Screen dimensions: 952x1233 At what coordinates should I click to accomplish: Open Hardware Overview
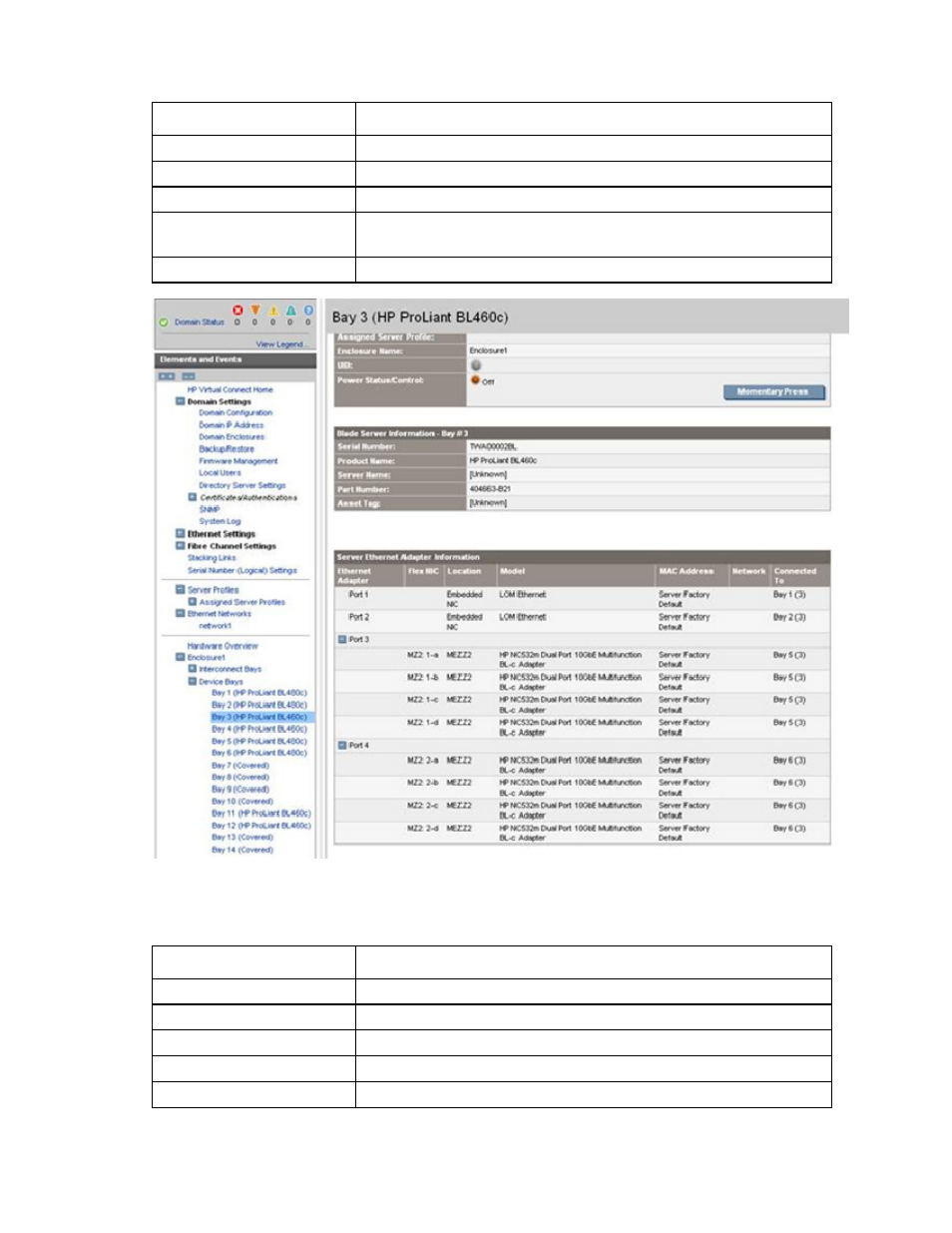point(223,646)
